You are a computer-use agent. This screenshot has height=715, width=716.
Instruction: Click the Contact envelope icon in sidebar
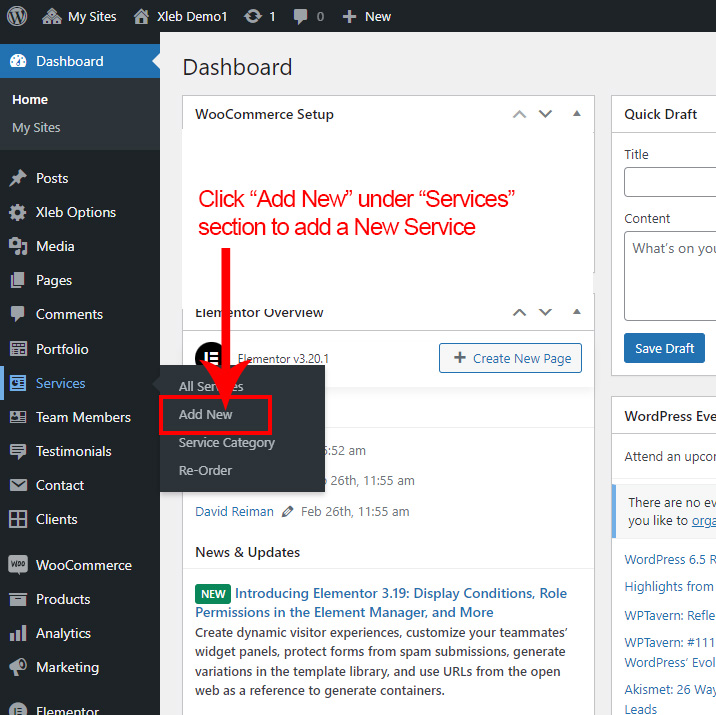[x=18, y=485]
